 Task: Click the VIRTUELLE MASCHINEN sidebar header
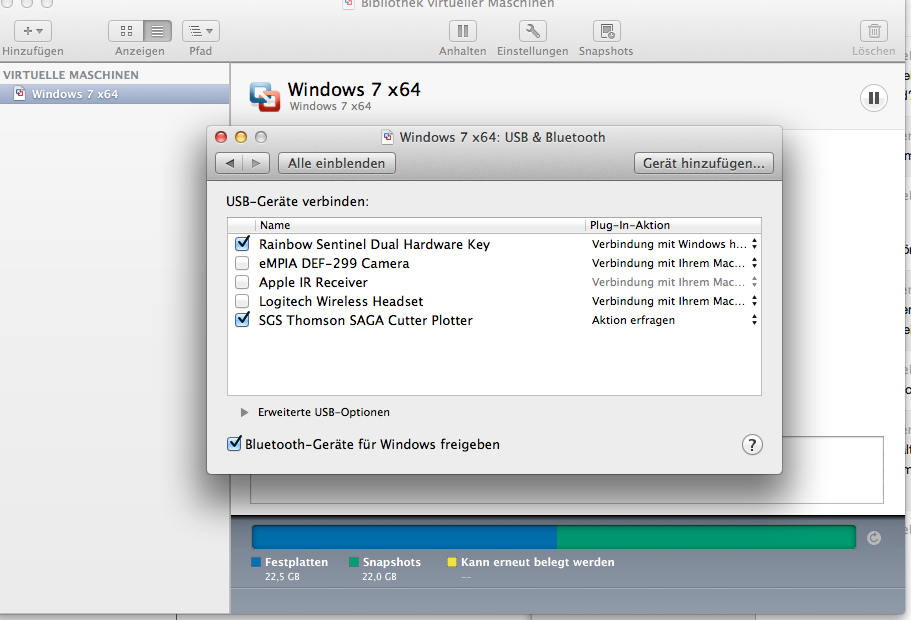point(71,75)
